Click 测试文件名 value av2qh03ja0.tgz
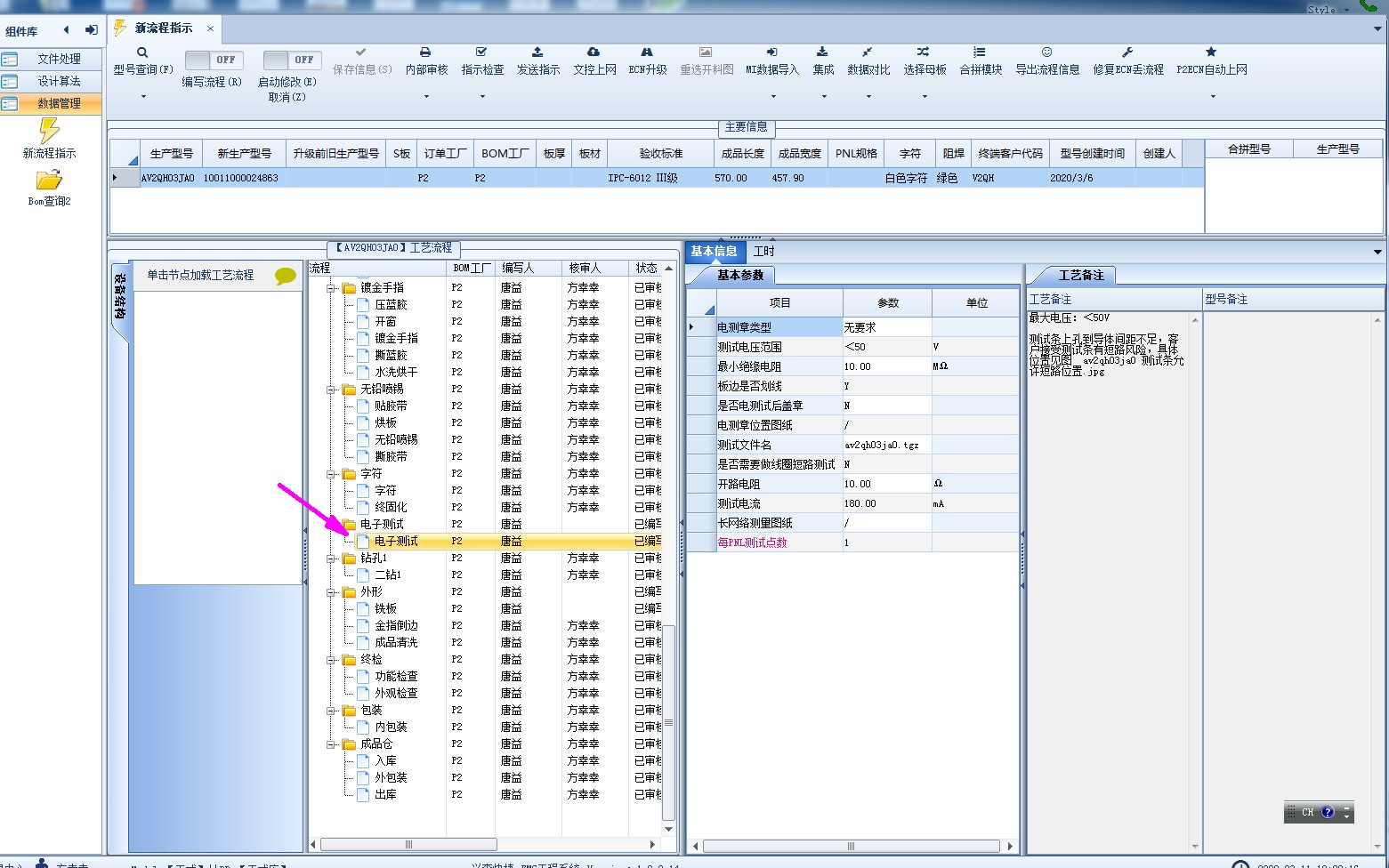Image resolution: width=1389 pixels, height=868 pixels. coord(886,445)
